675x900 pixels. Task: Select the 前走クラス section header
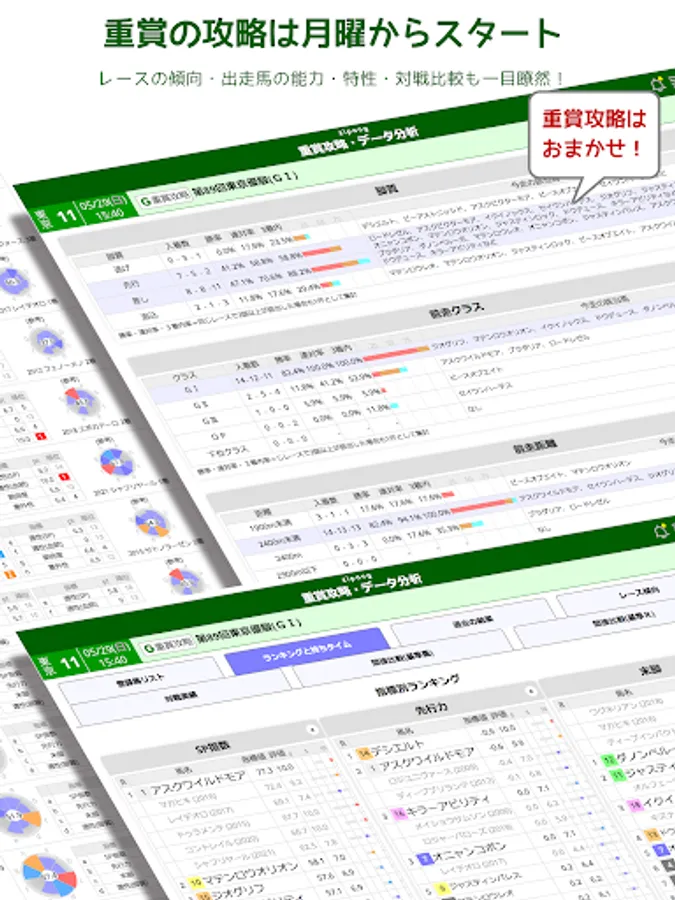(456, 310)
